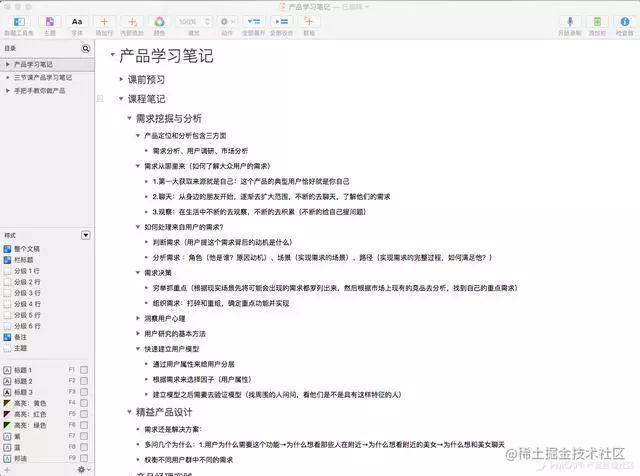Collapse the 产品学习笔记 main heading
Screen dimensions: 640x476
coord(112,54)
